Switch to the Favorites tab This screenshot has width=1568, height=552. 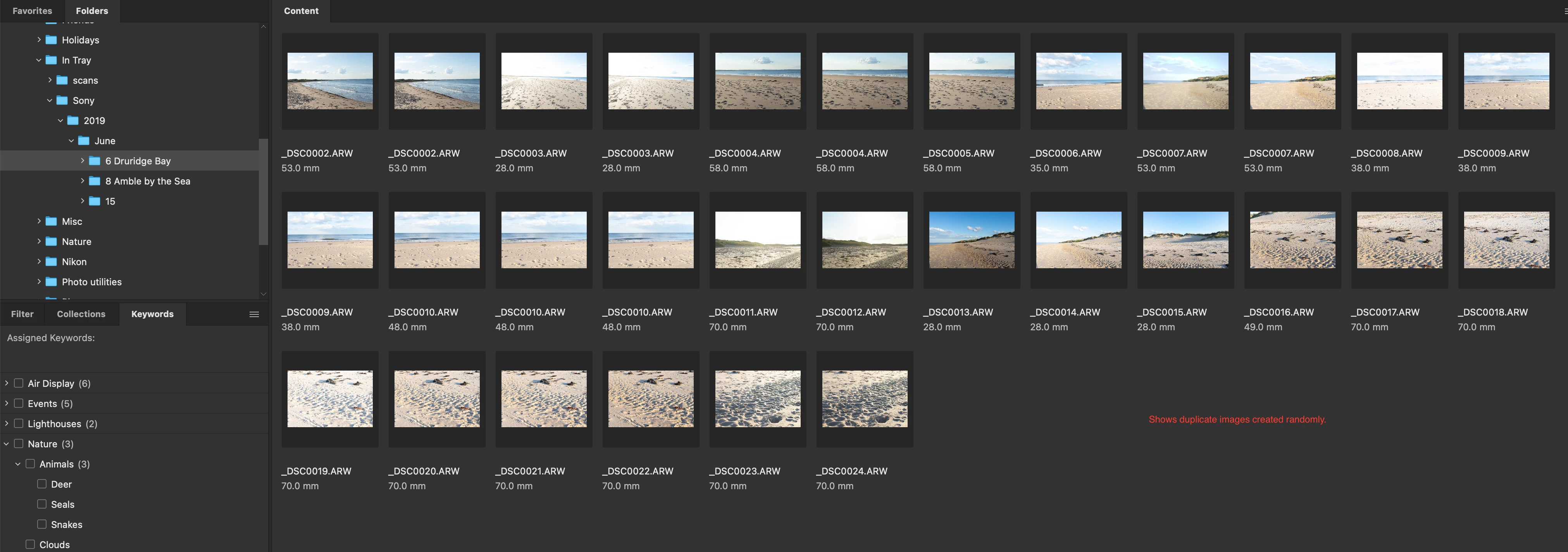click(32, 11)
